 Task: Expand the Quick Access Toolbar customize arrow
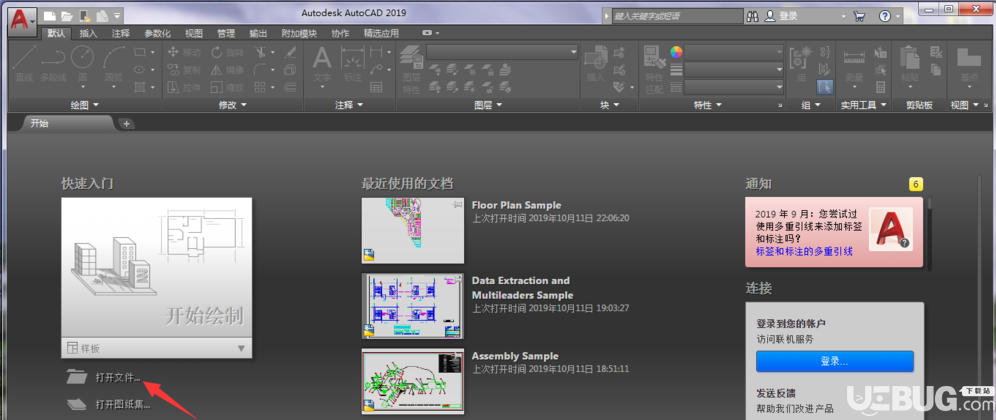pos(118,15)
